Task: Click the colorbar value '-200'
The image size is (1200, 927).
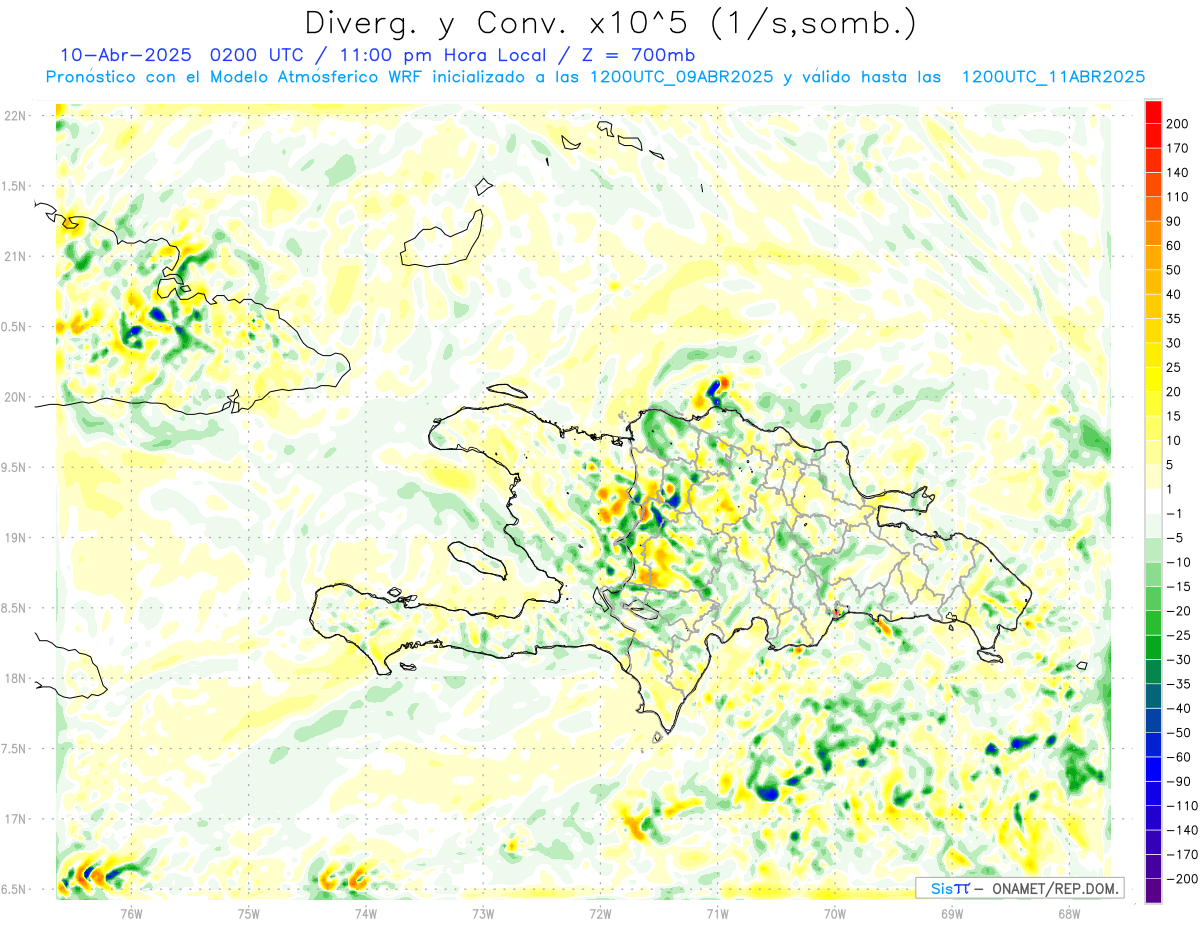Action: click(1181, 879)
